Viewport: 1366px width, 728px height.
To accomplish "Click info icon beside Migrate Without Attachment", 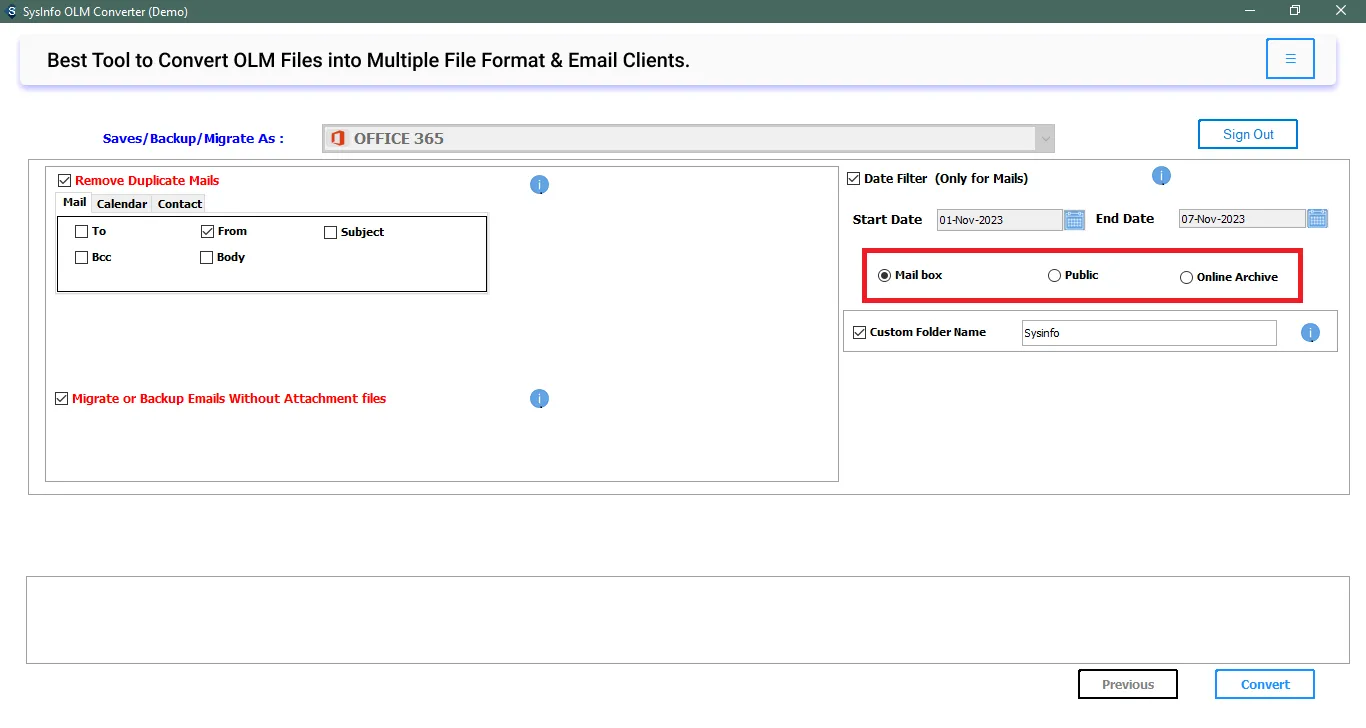I will tap(539, 399).
